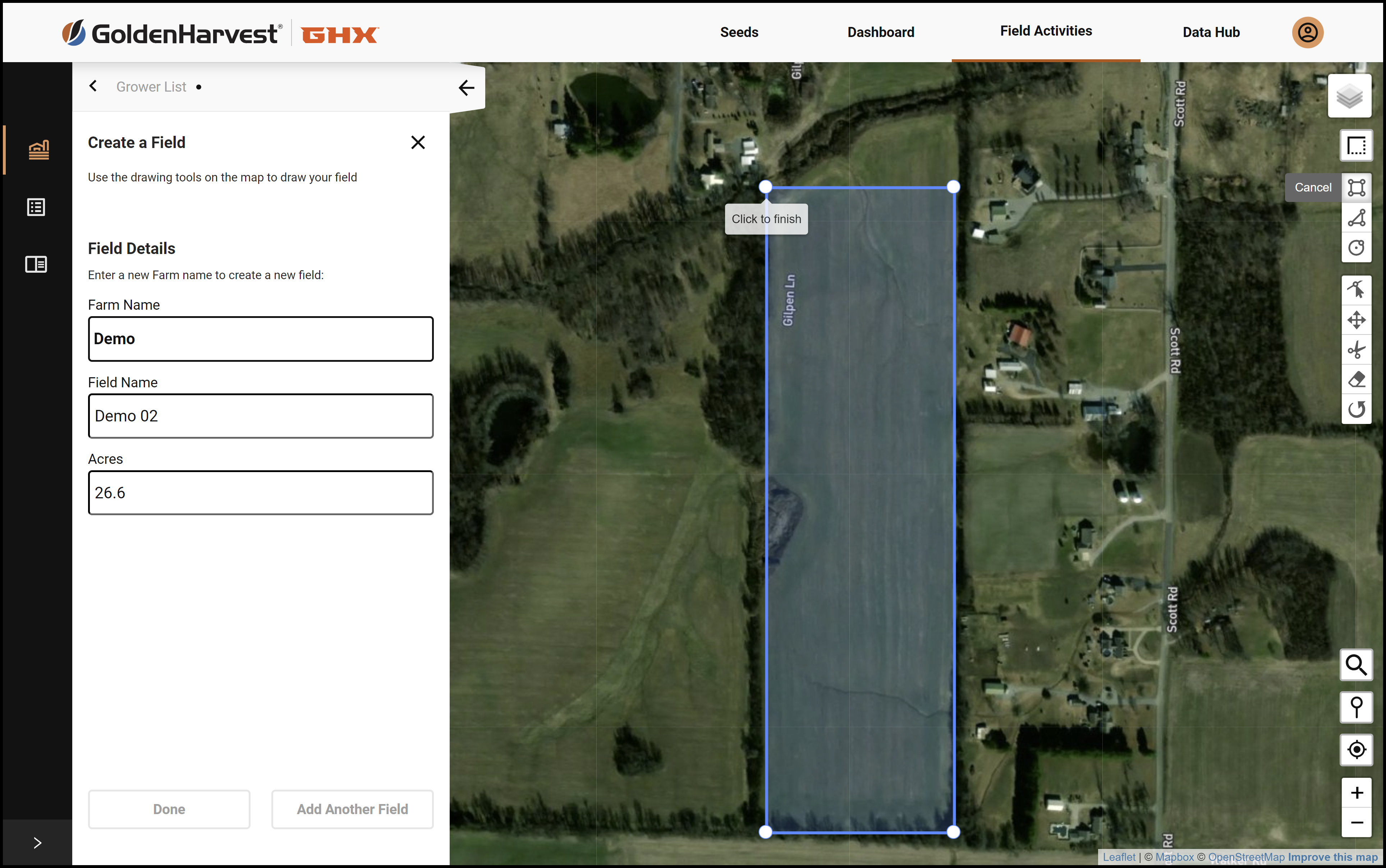Open the OpenStreetMap attribution link
1386x868 pixels.
point(1246,857)
